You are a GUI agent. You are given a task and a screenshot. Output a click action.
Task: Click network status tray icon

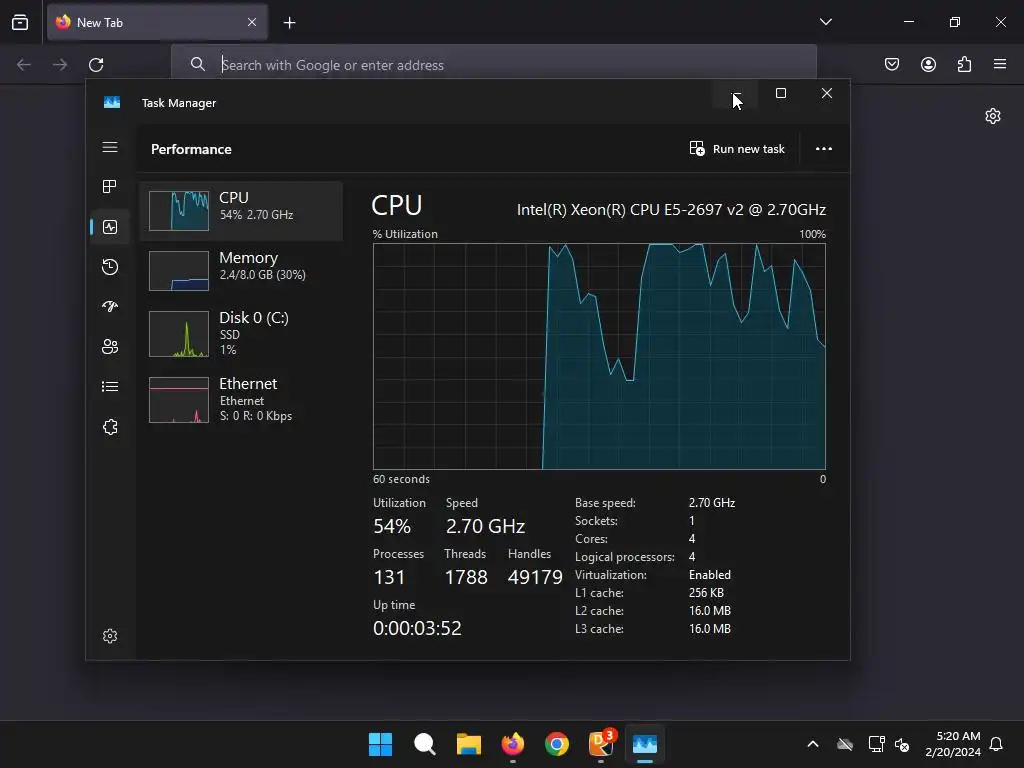click(876, 744)
